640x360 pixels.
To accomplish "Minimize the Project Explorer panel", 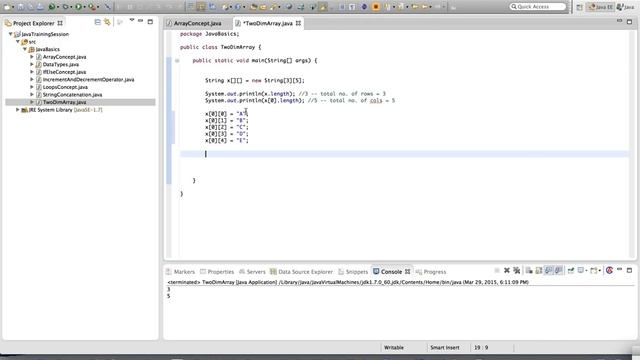I will [140, 21].
